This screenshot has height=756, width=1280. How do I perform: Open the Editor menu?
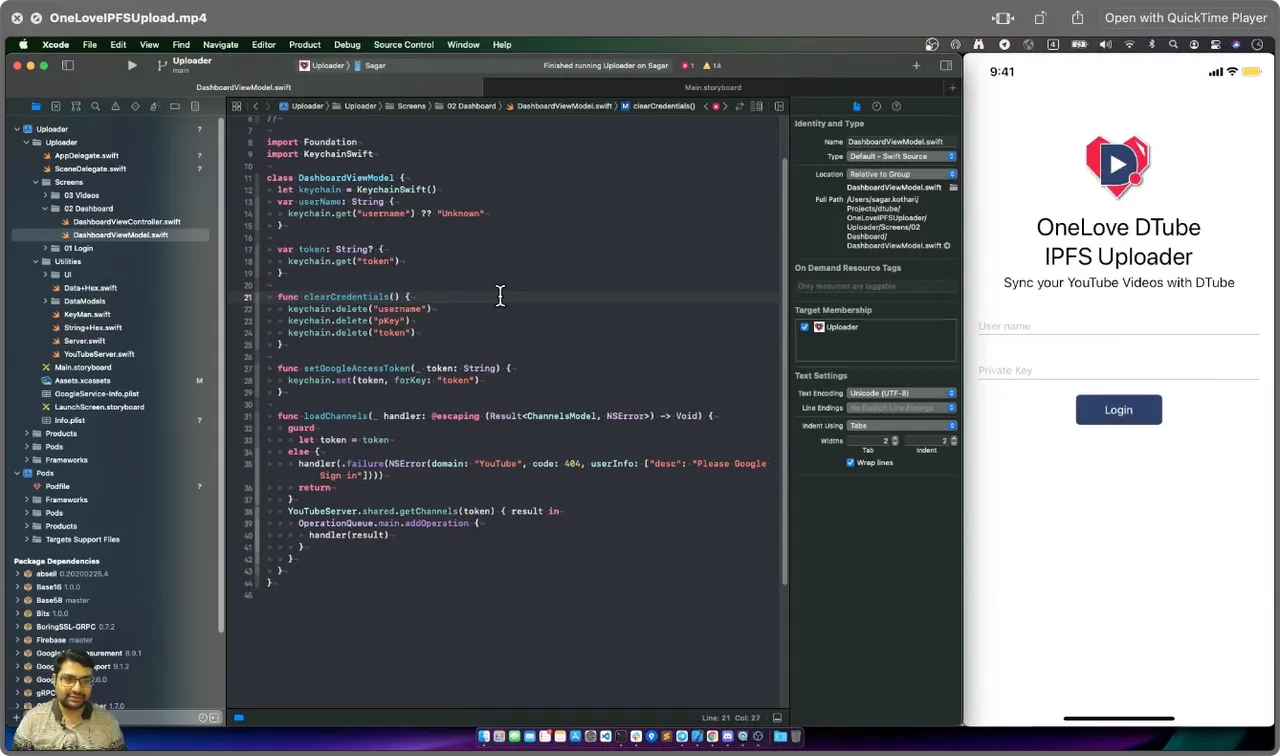click(x=263, y=45)
